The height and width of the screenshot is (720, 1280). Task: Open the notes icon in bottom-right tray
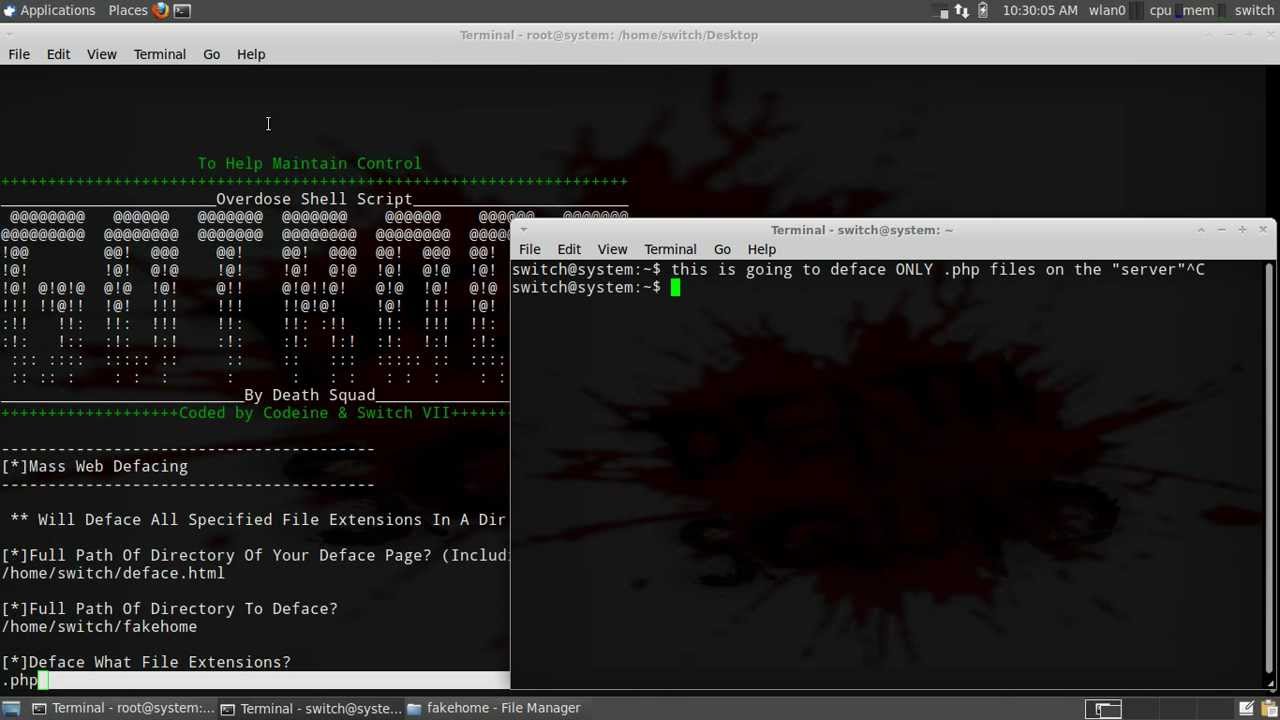click(1248, 708)
